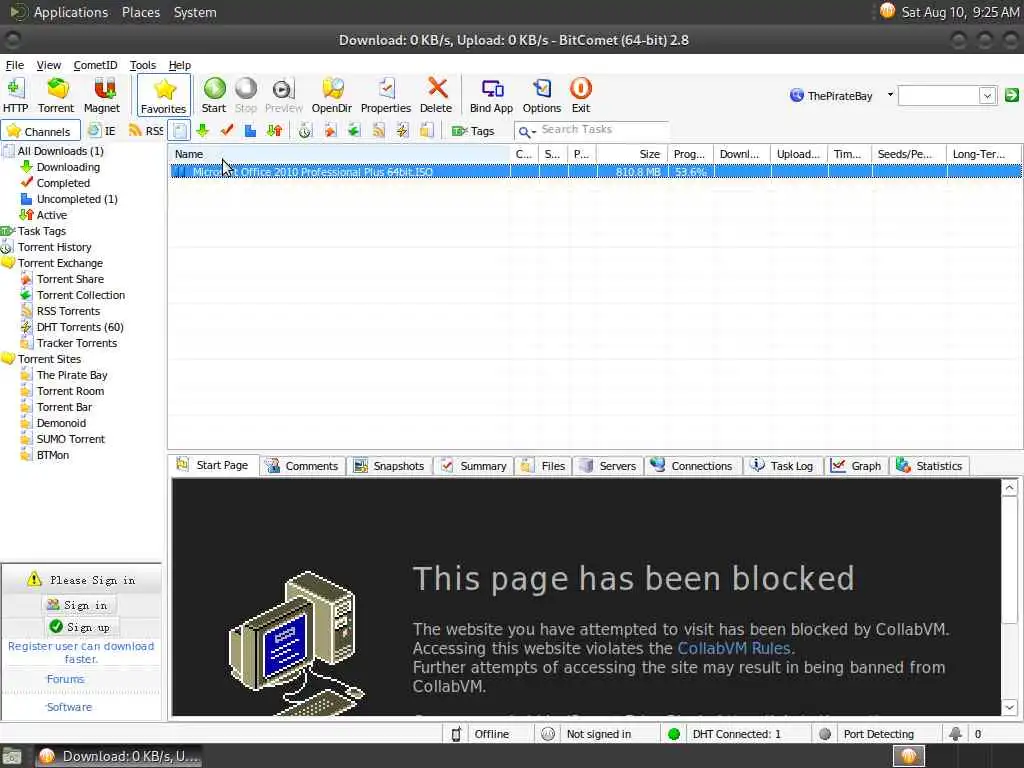Open the Applications menu in top panel
Viewport: 1024px width, 768px height.
click(x=71, y=12)
